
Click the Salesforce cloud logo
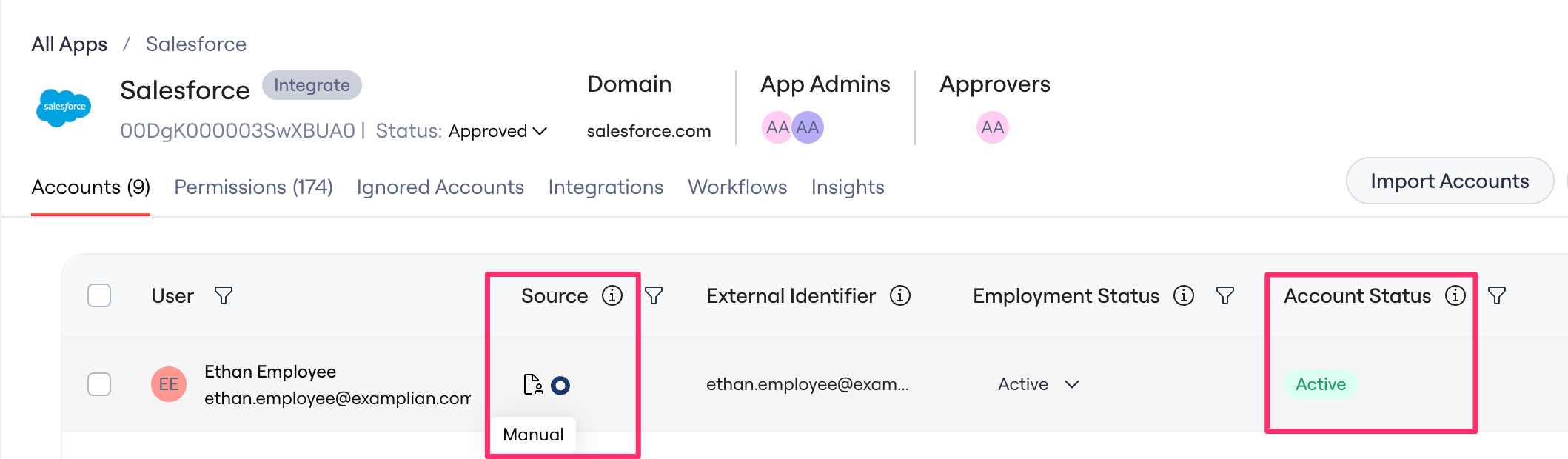[64, 107]
